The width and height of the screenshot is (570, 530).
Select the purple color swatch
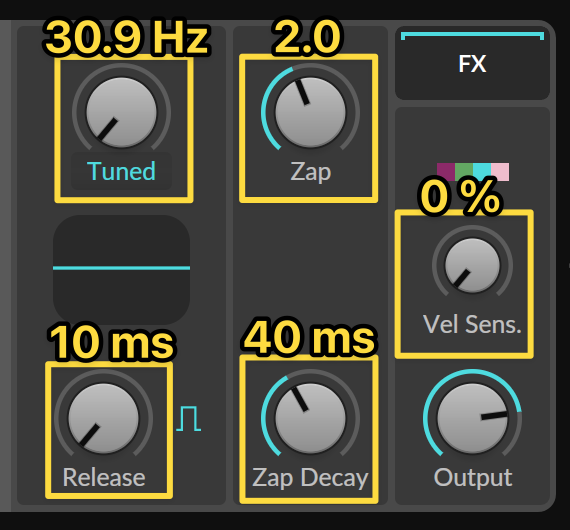[446, 172]
